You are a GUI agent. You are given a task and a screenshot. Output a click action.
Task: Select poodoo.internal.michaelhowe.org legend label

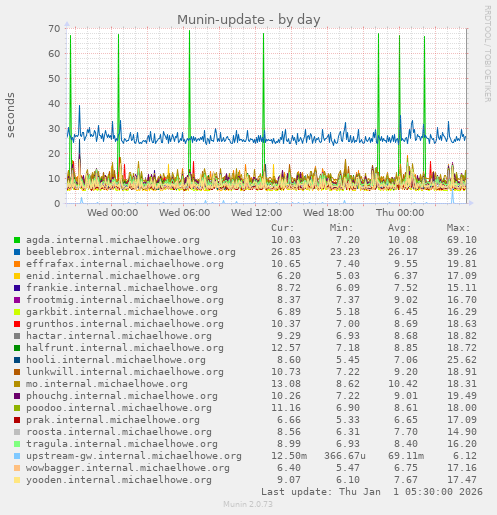119,408
